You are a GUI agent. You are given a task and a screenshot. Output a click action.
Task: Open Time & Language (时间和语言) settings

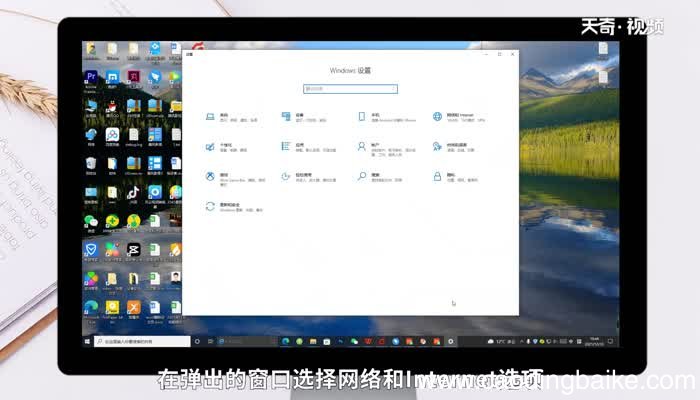(x=455, y=147)
